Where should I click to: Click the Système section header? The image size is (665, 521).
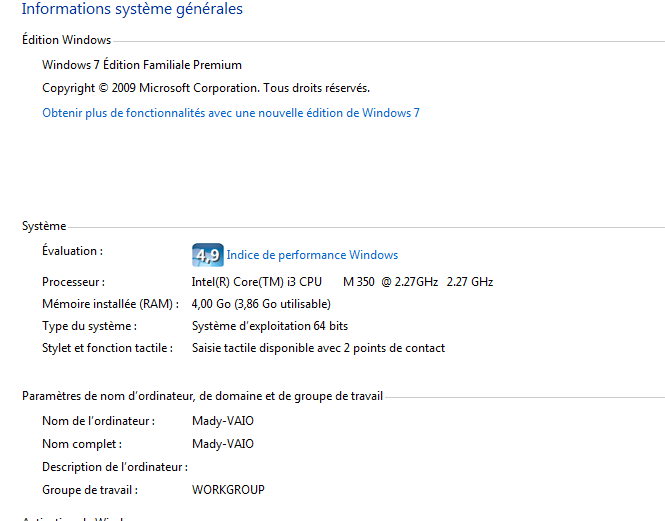click(44, 227)
